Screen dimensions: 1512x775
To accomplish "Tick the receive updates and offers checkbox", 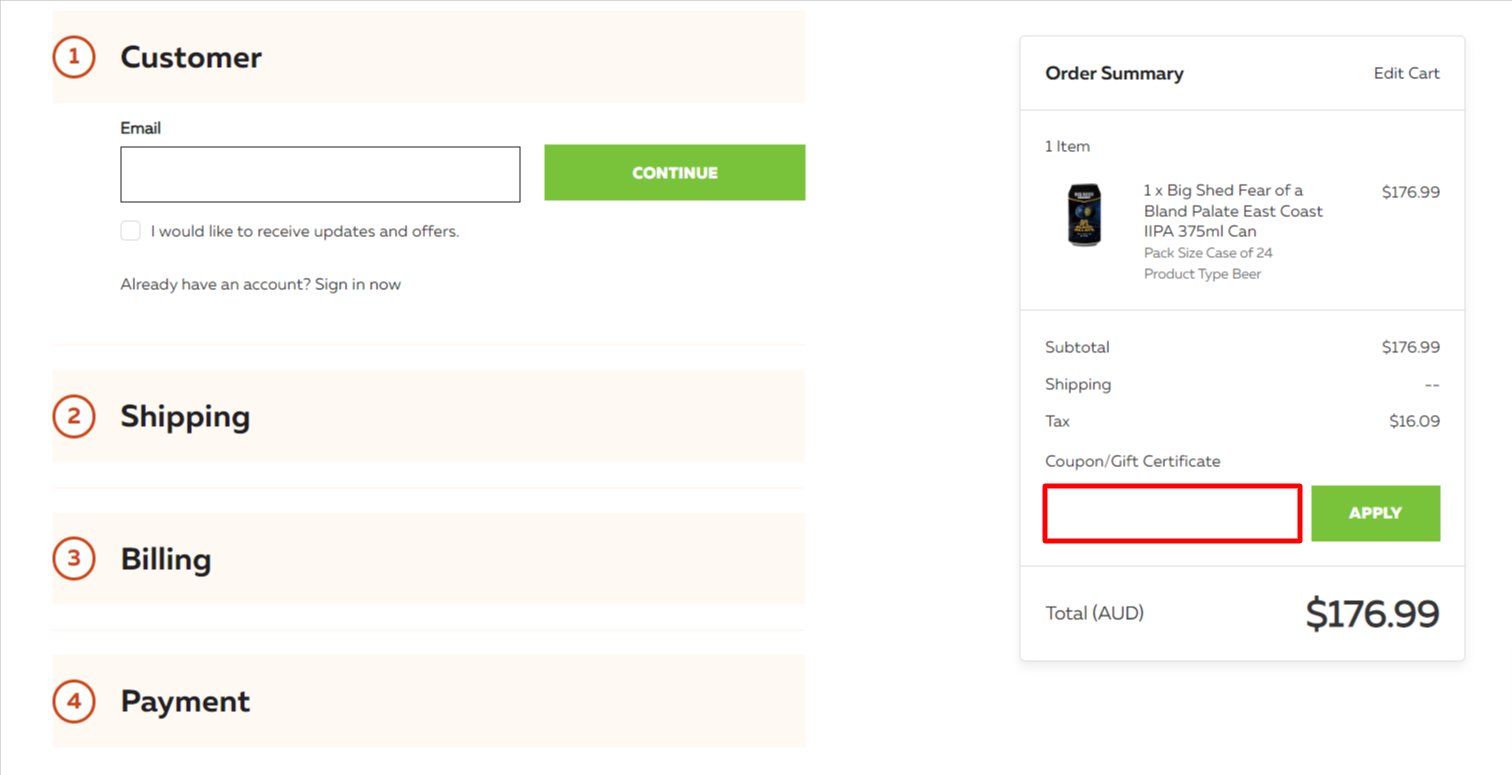I will coord(131,231).
